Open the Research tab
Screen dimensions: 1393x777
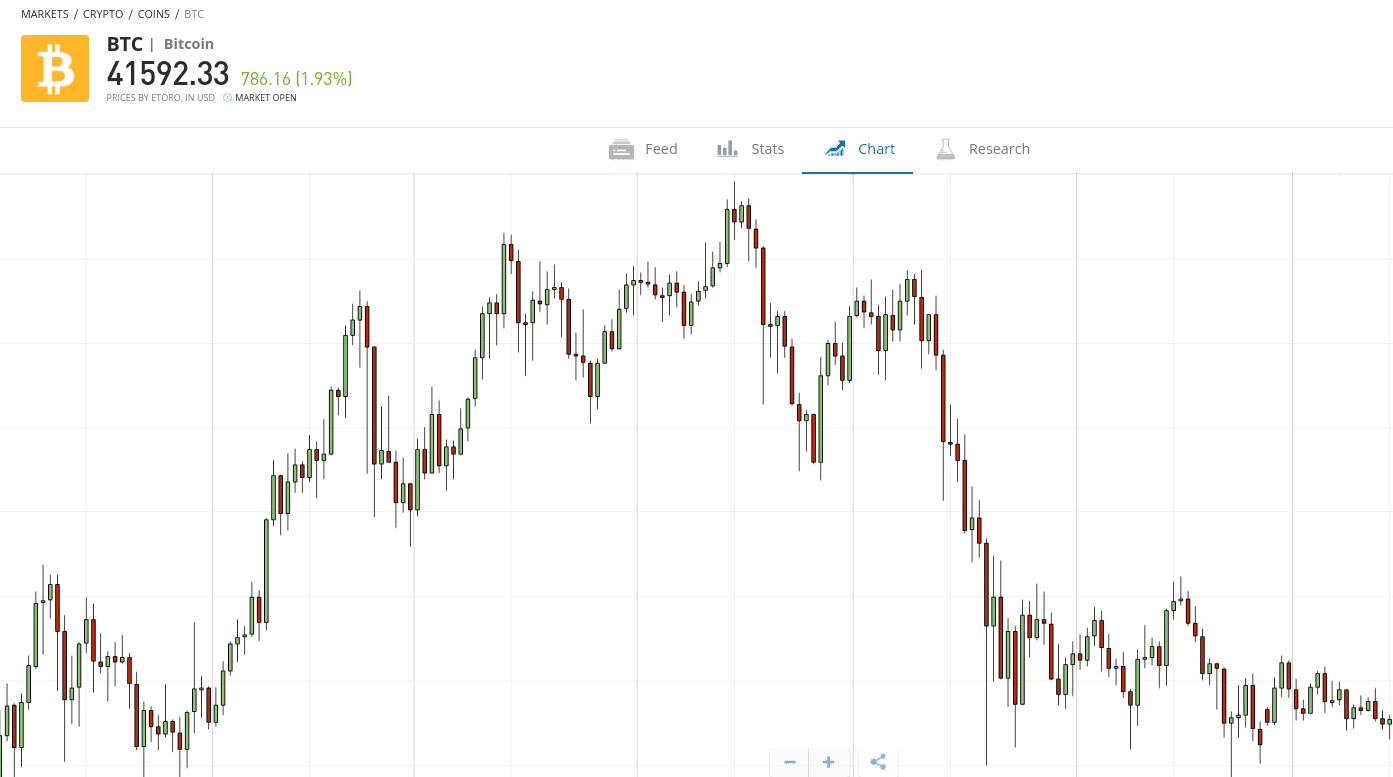[x=982, y=149]
